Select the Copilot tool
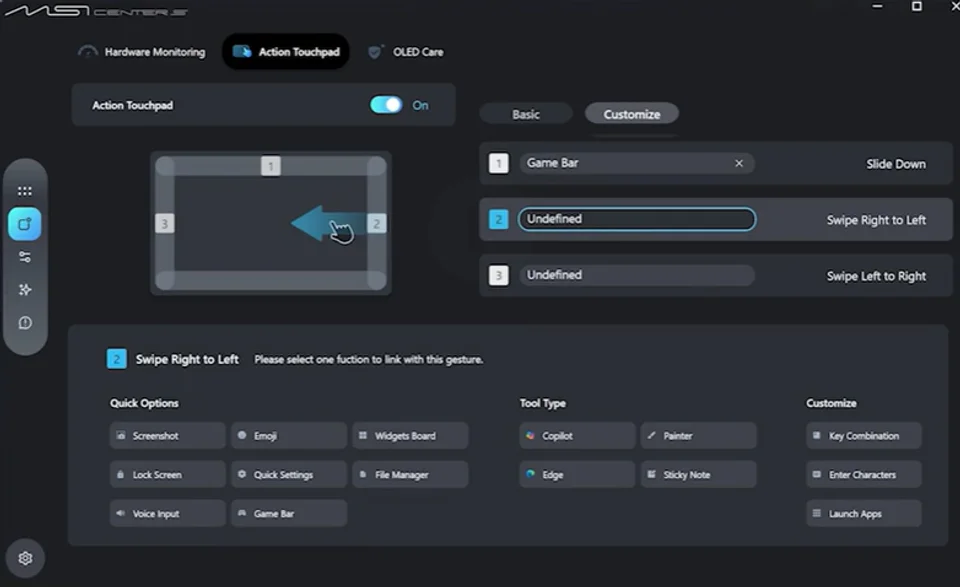960x587 pixels. point(577,436)
